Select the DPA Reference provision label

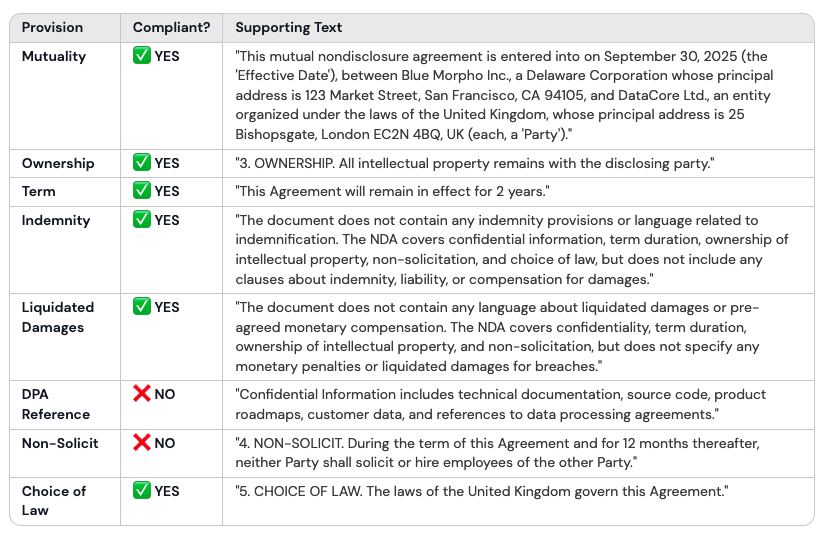[56, 404]
